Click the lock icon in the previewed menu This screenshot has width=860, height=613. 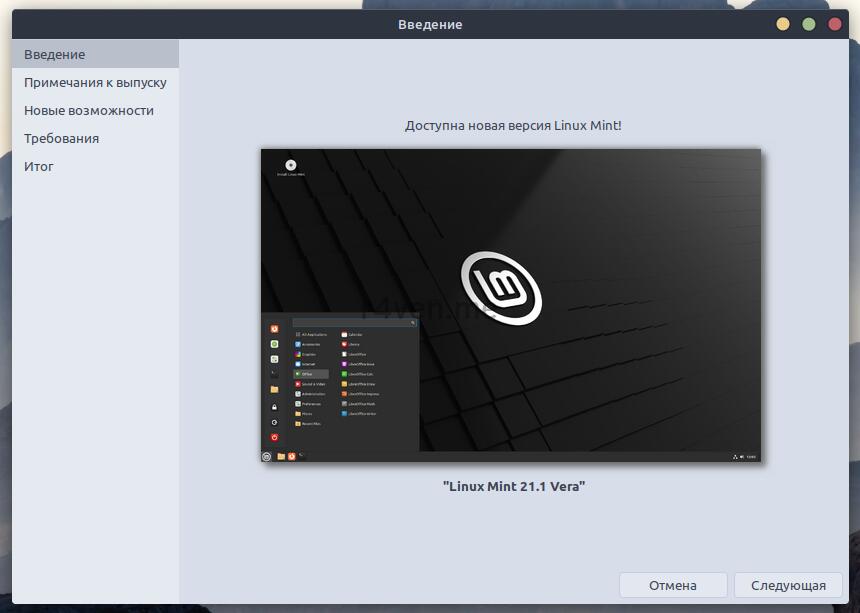click(274, 407)
